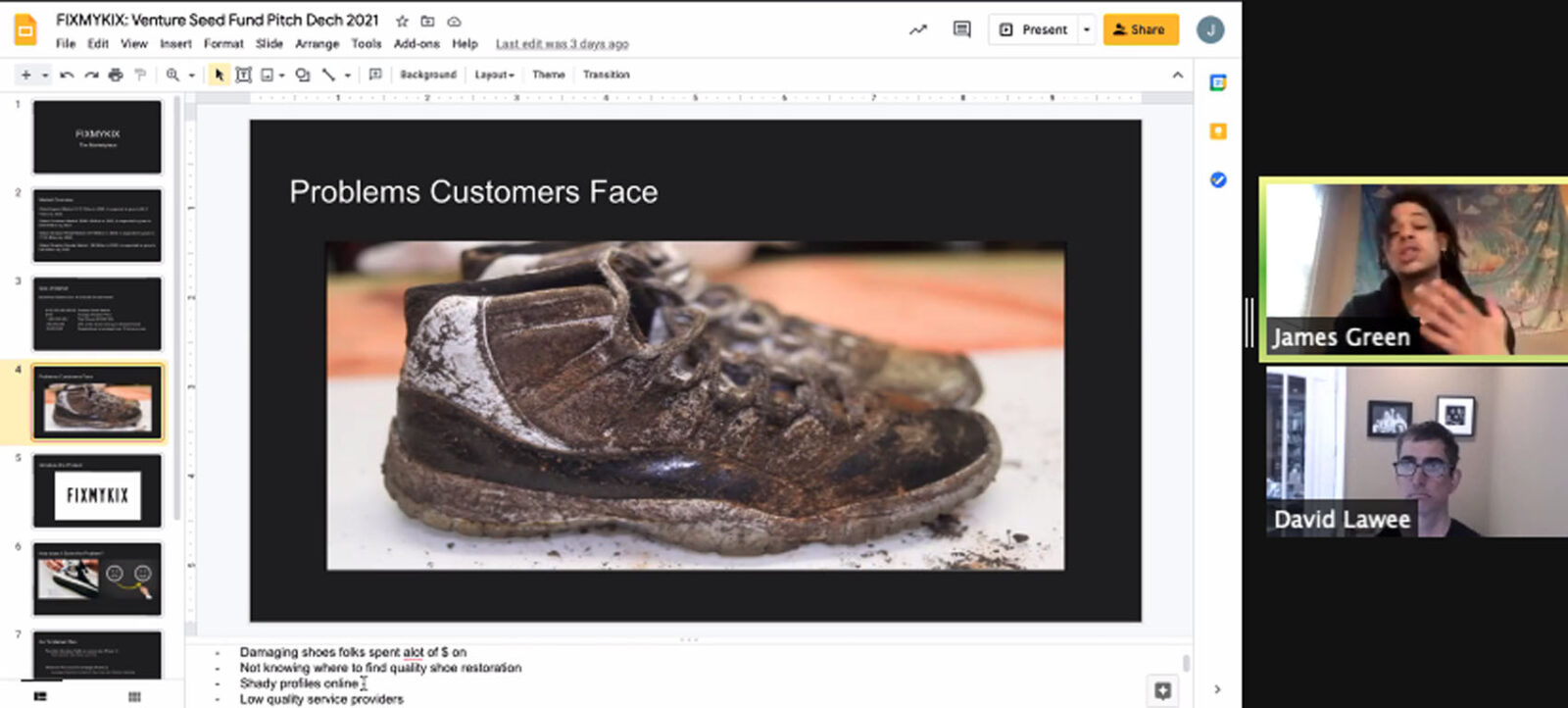The width and height of the screenshot is (1568, 708).
Task: Open the insert image dropdown arrow
Action: coord(282,76)
